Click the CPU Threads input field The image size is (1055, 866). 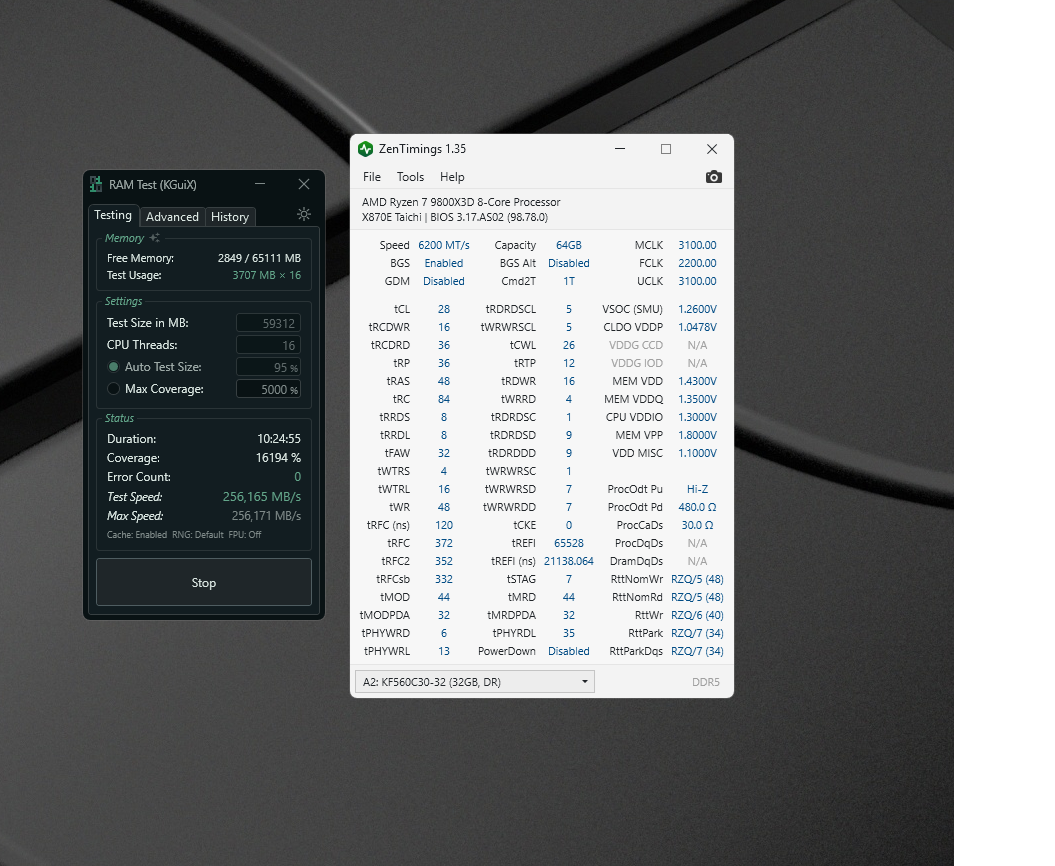268,345
